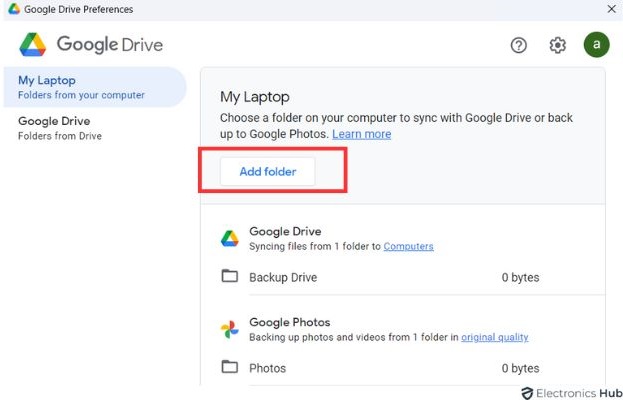Click the 0 bytes value for Backup Drive

520,277
